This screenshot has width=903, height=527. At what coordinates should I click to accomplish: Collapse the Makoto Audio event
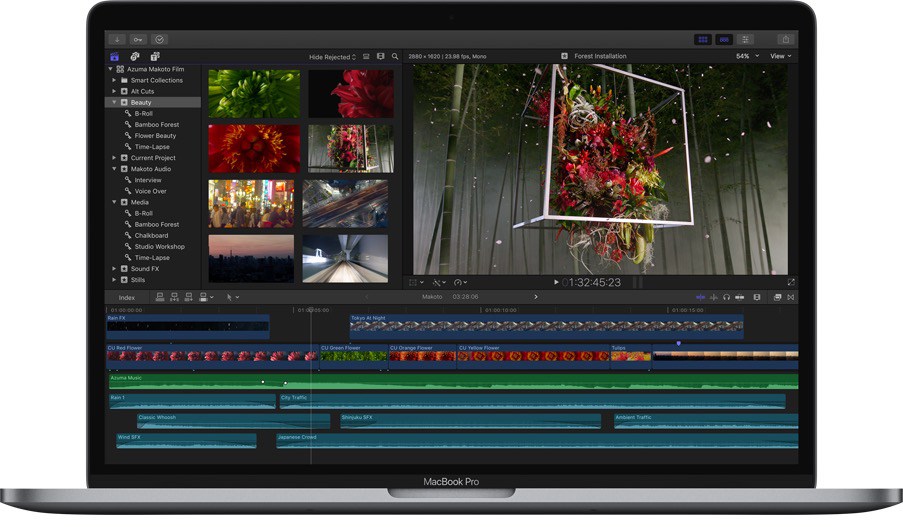114,169
